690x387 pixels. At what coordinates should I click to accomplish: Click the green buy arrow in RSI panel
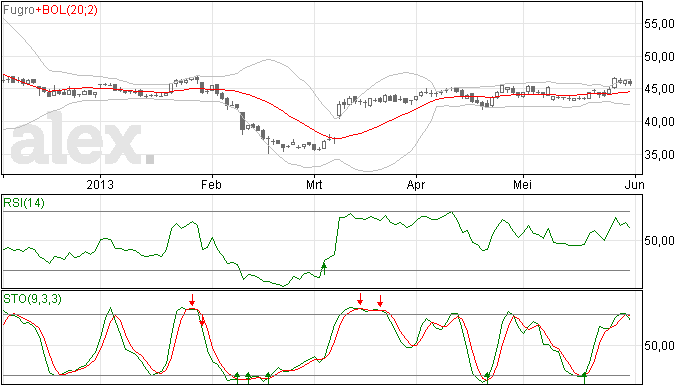(324, 269)
